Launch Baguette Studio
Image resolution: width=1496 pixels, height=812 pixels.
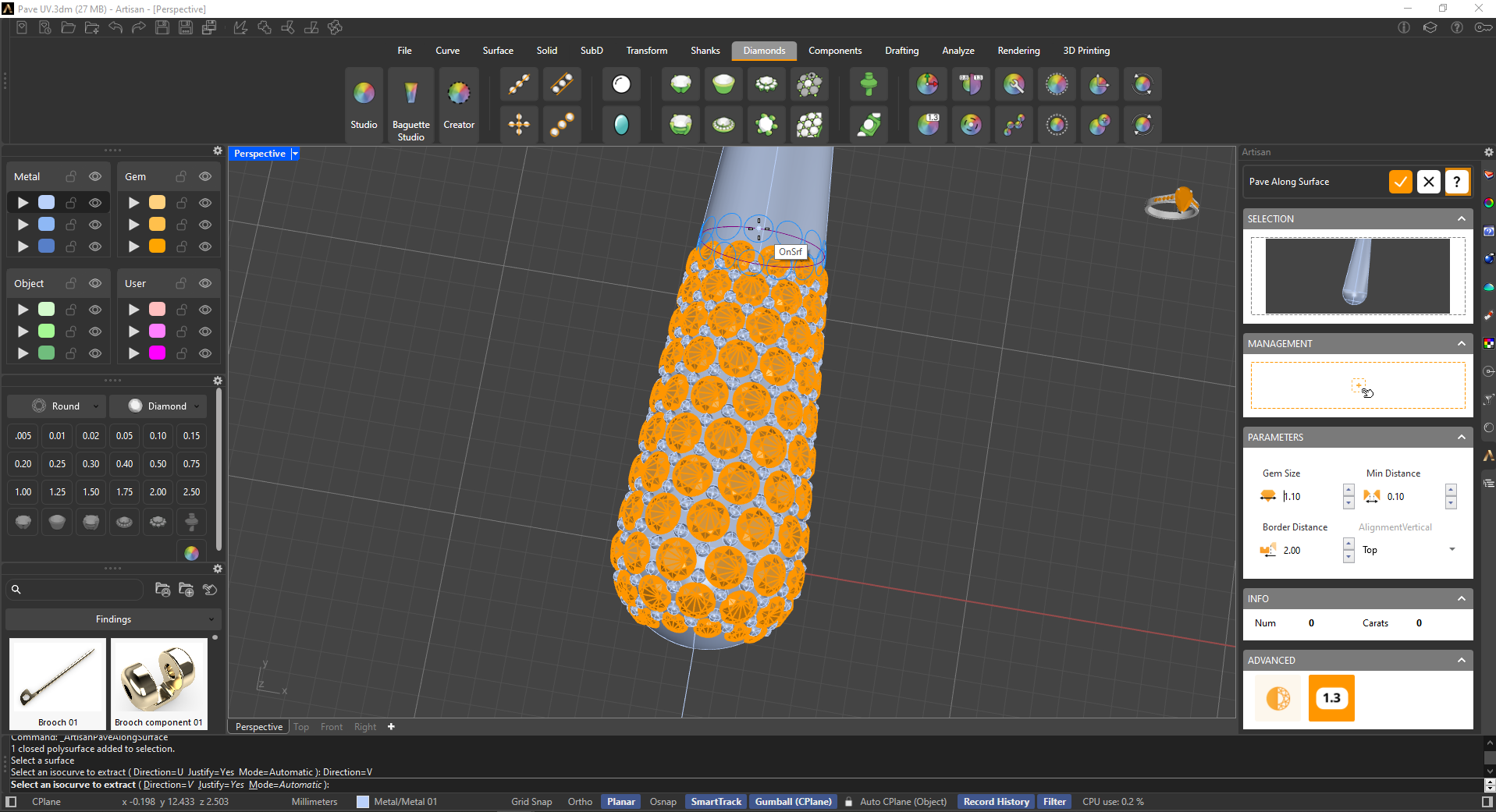pos(410,105)
